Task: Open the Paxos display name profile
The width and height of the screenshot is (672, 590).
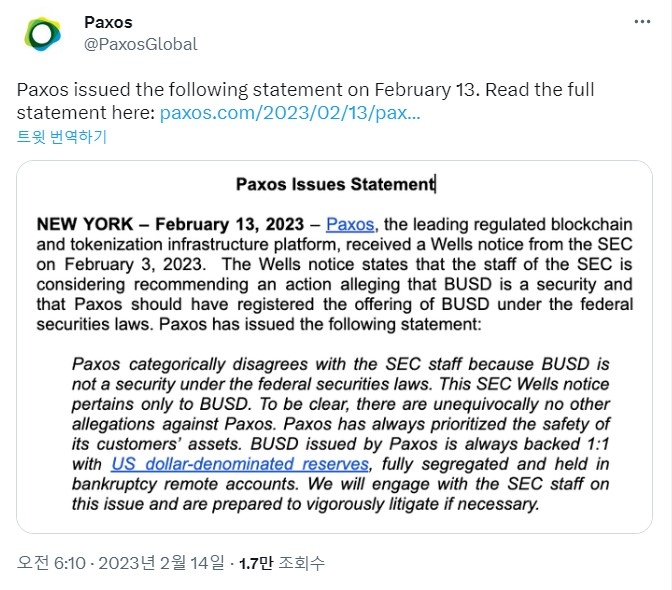Action: pyautogui.click(x=108, y=22)
